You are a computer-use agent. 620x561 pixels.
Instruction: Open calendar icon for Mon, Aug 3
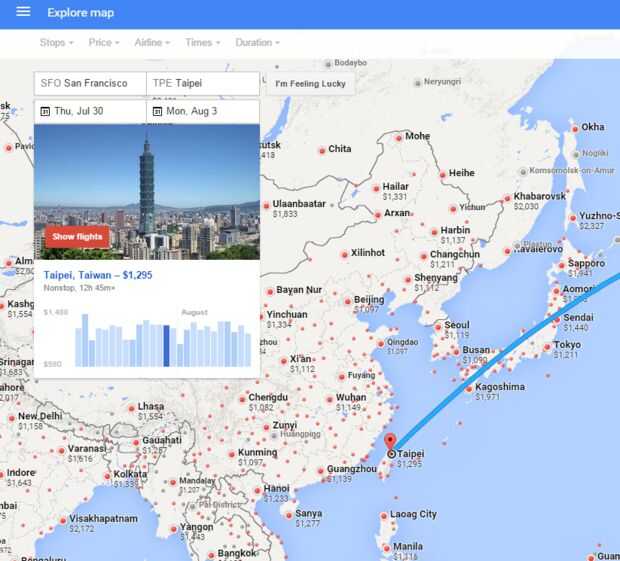tap(157, 111)
